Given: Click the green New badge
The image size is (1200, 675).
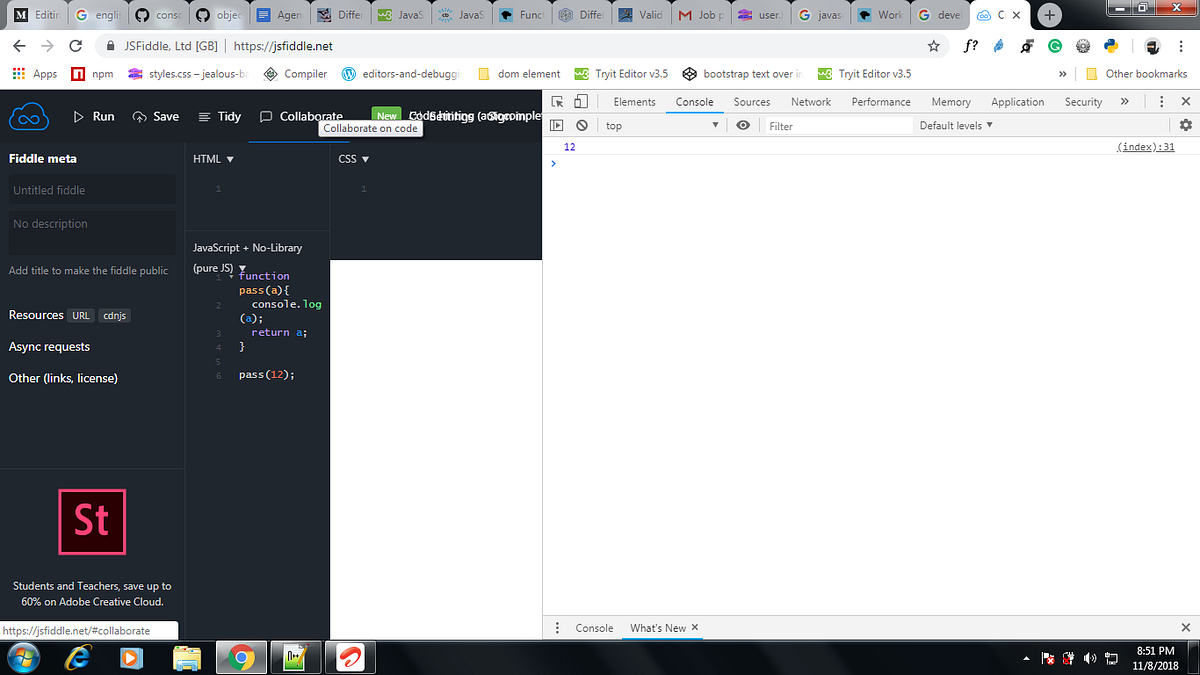Looking at the screenshot, I should coord(386,116).
